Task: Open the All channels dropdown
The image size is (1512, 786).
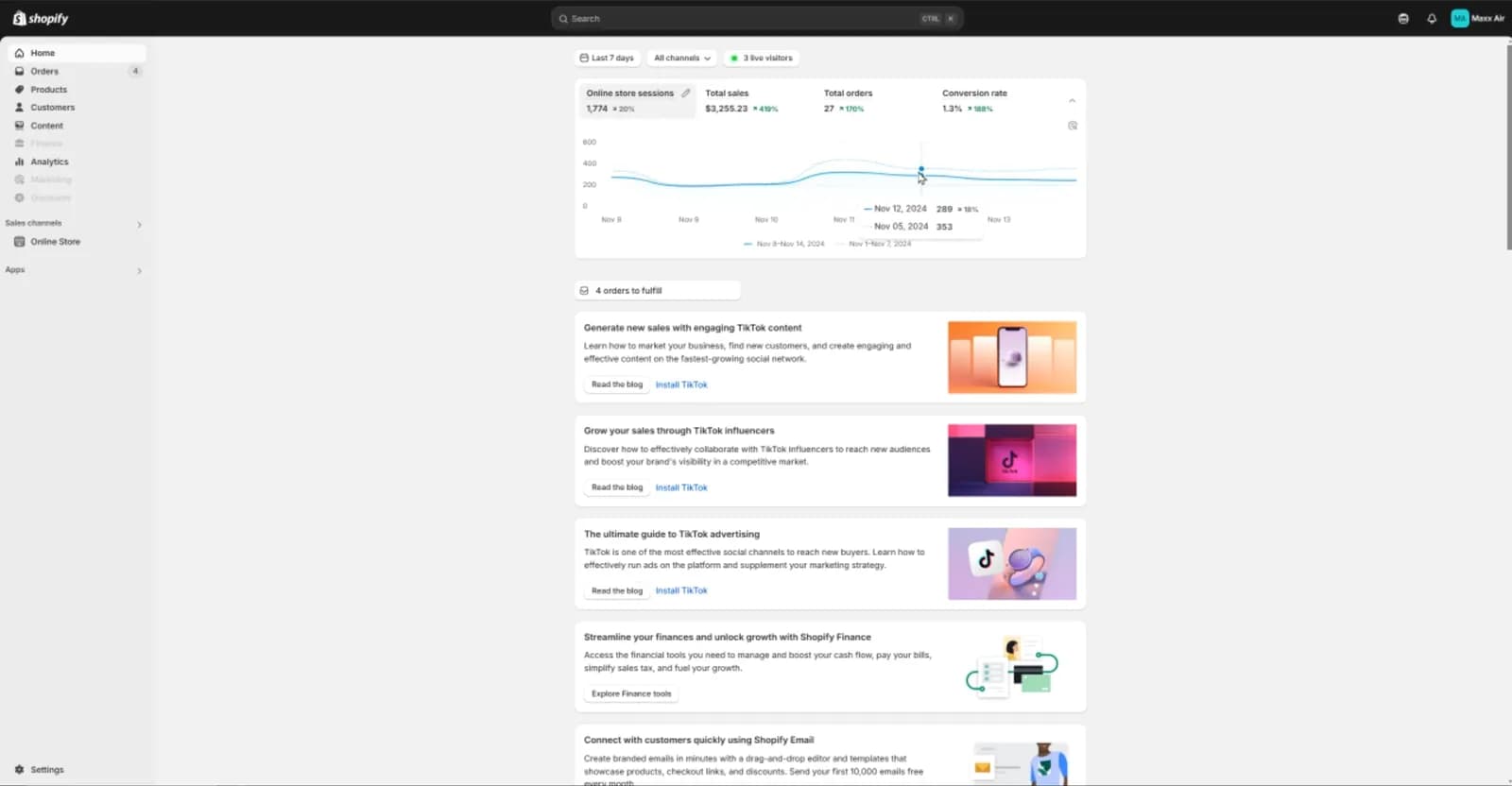Action: click(x=681, y=58)
